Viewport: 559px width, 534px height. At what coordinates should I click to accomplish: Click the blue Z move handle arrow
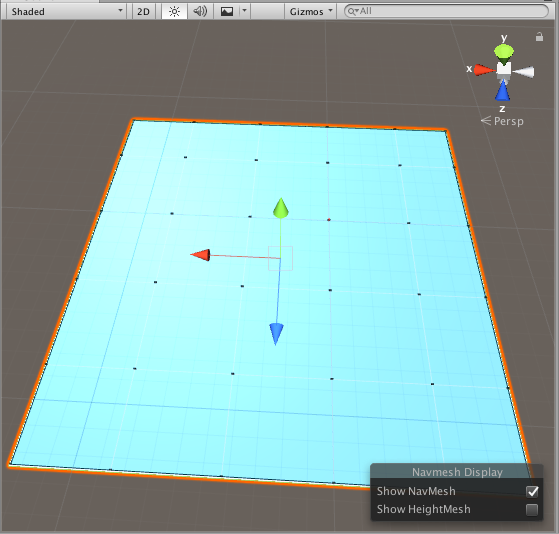click(276, 334)
